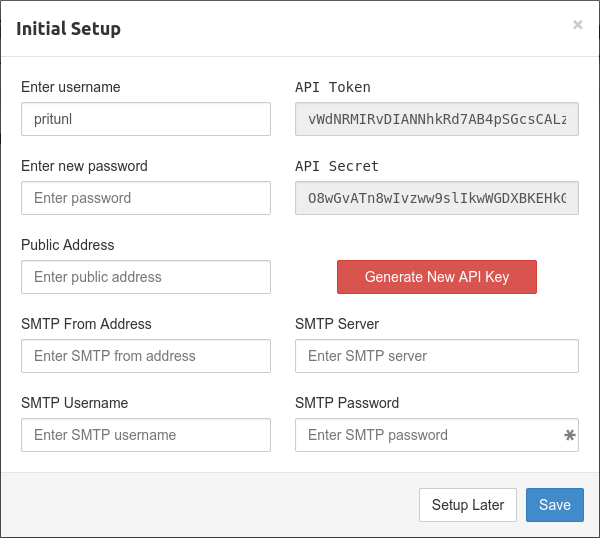Viewport: 600px width, 538px height.
Task: Click the SMTP Server label
Action: pos(337,324)
